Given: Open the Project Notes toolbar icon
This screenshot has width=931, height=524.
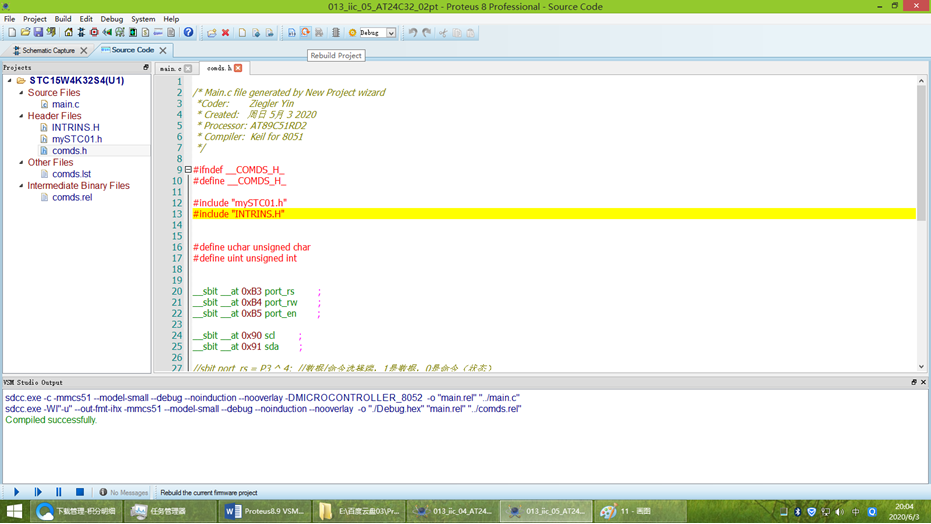Looking at the screenshot, I should click(171, 33).
